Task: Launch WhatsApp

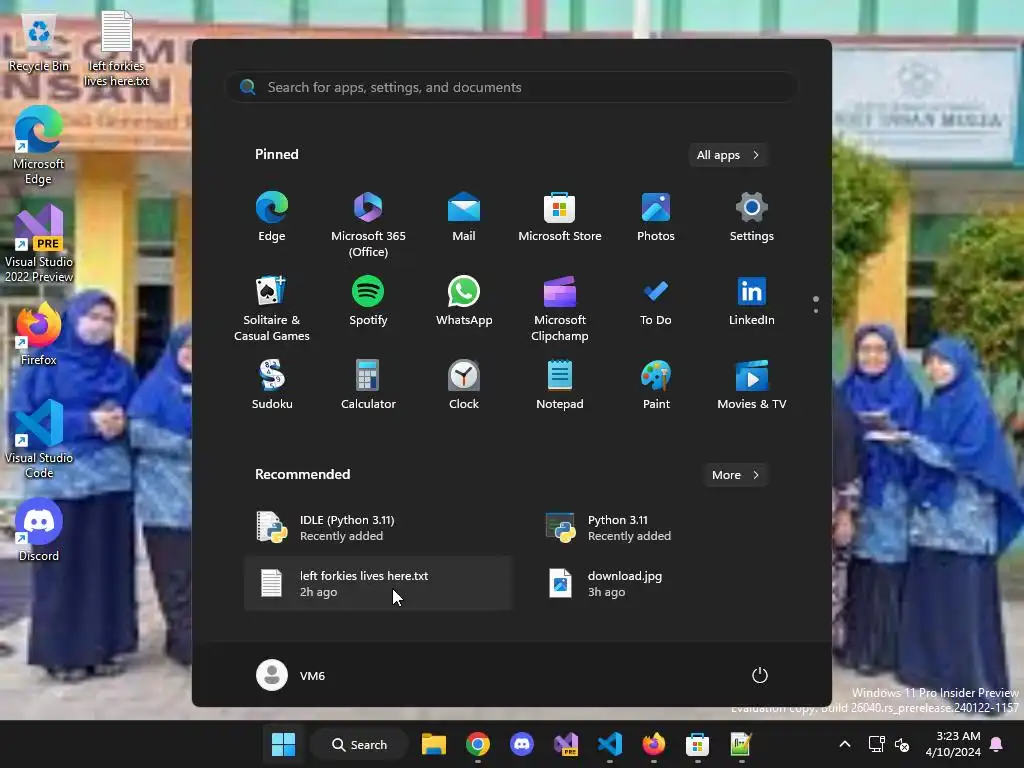Action: pyautogui.click(x=464, y=300)
